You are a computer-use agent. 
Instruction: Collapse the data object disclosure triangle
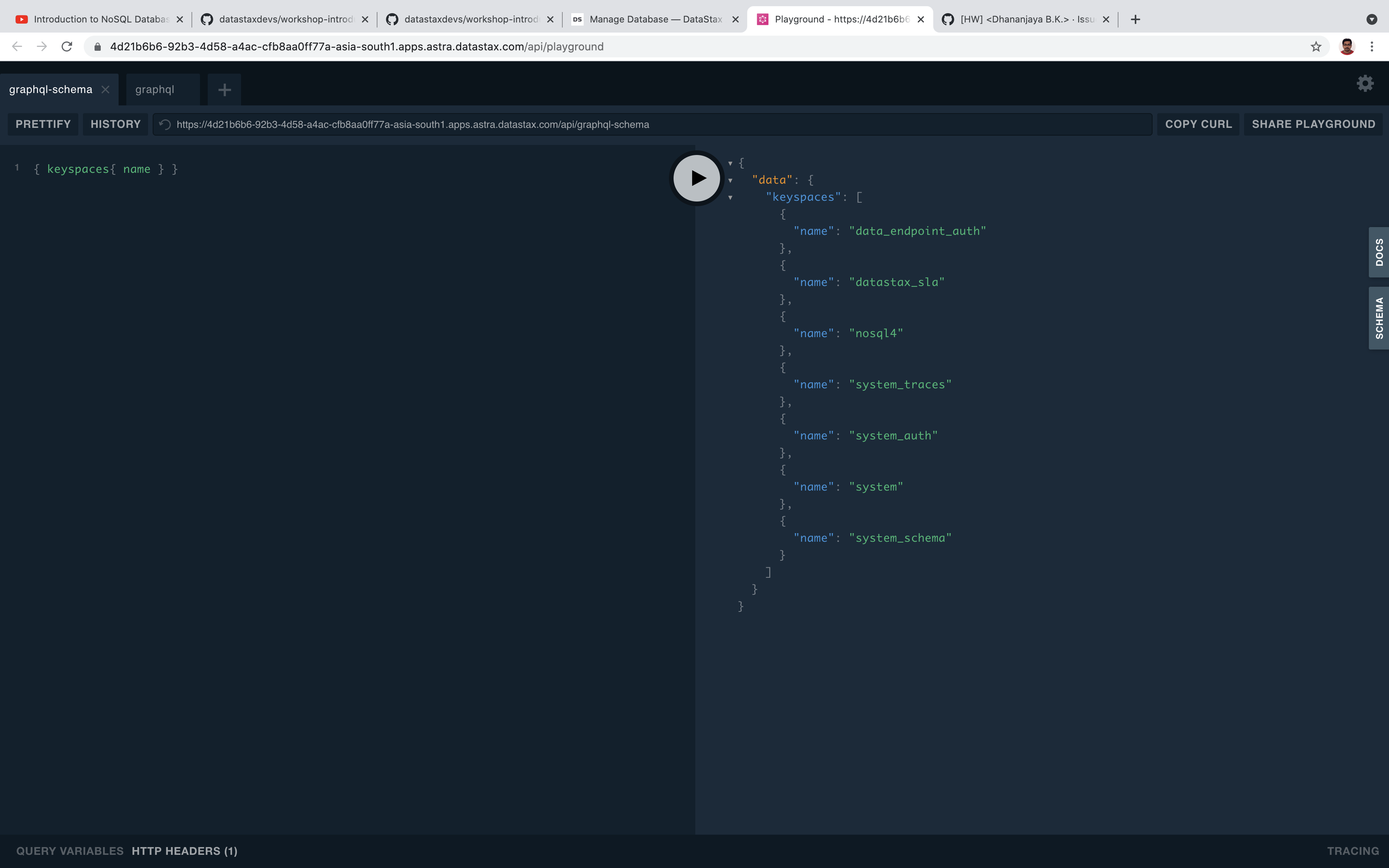point(730,180)
